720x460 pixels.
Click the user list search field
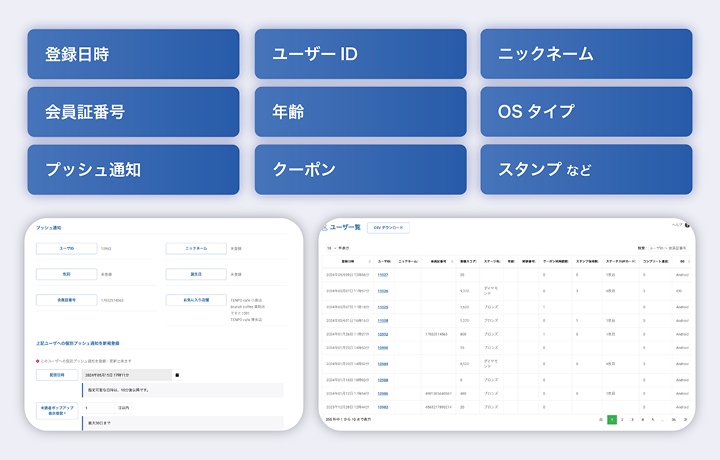coord(668,248)
